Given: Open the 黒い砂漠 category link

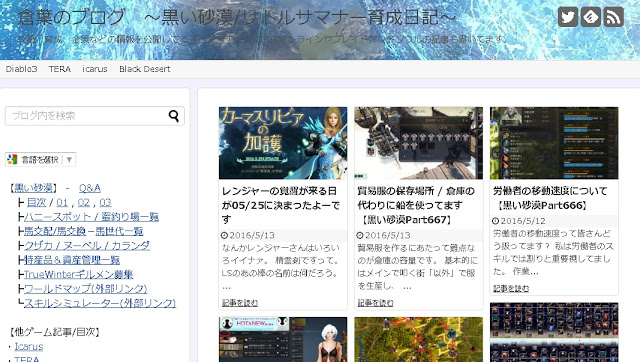Looking at the screenshot, I should (x=33, y=188).
